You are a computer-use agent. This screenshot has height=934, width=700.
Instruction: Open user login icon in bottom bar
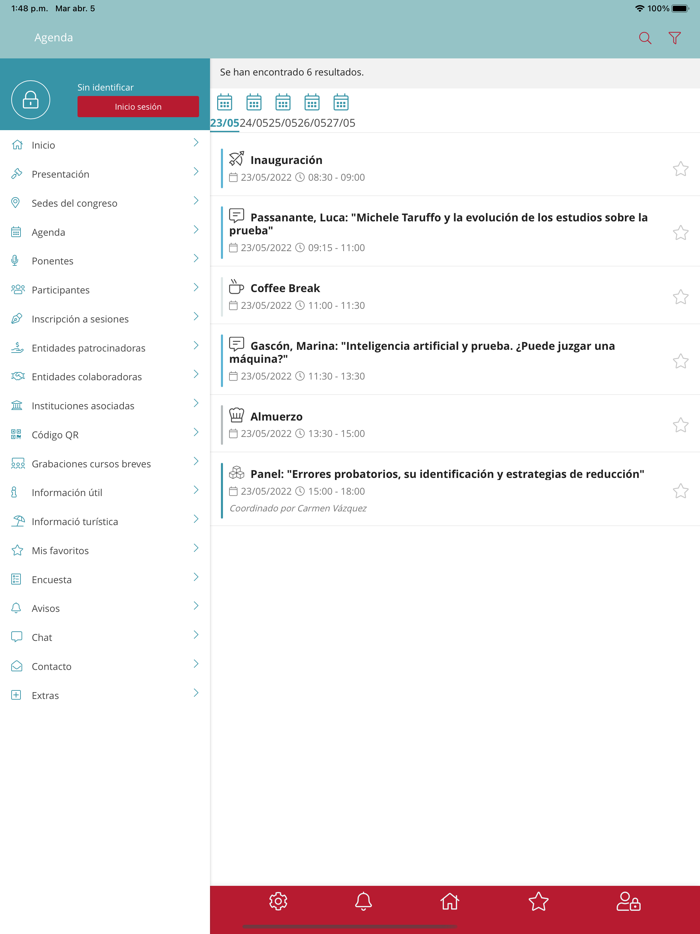[x=628, y=901]
